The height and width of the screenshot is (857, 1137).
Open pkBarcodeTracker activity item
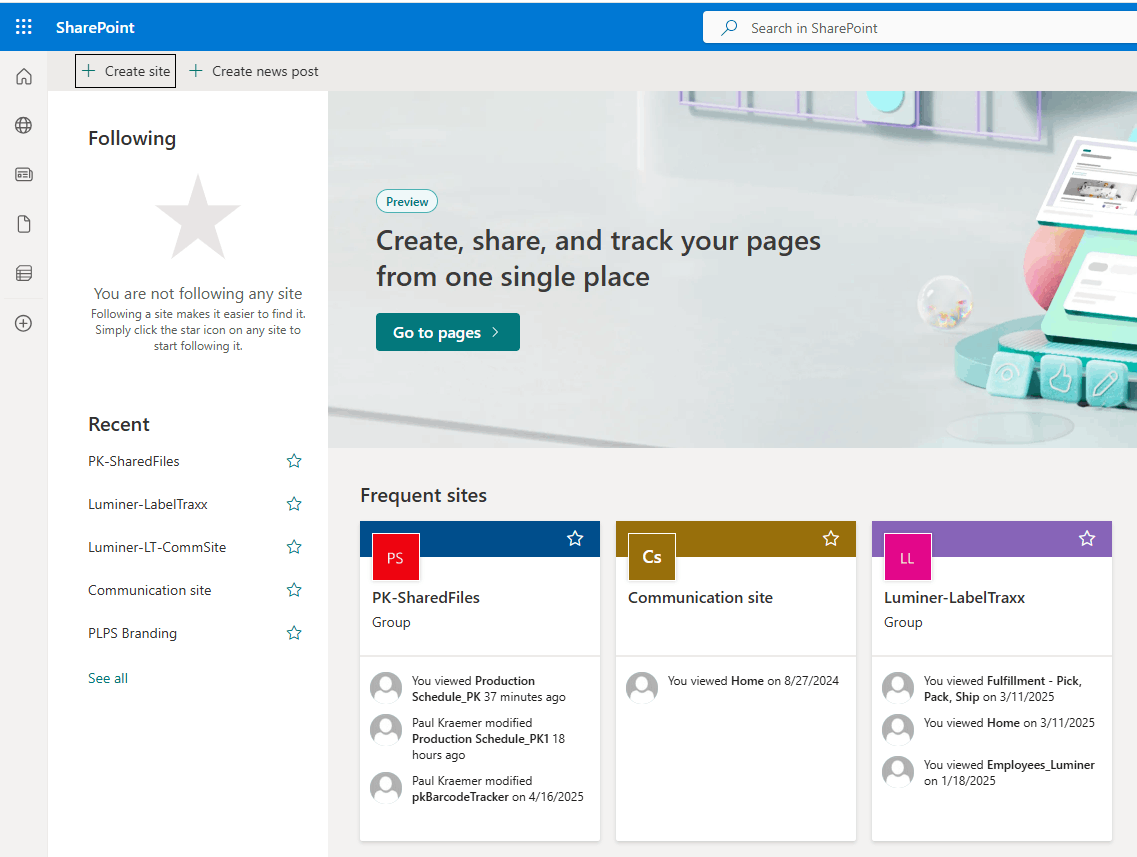(x=497, y=789)
